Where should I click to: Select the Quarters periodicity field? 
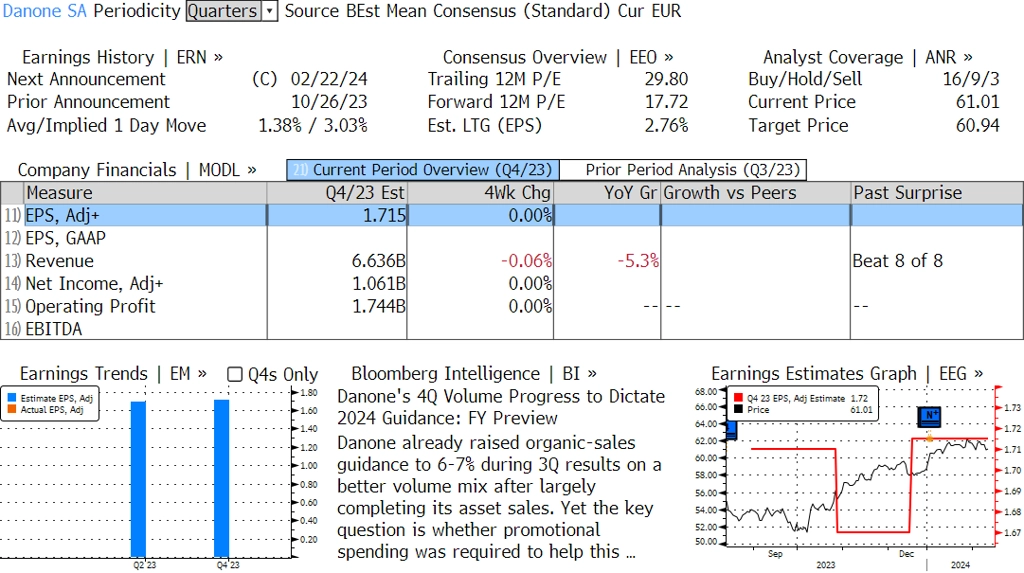coord(223,11)
